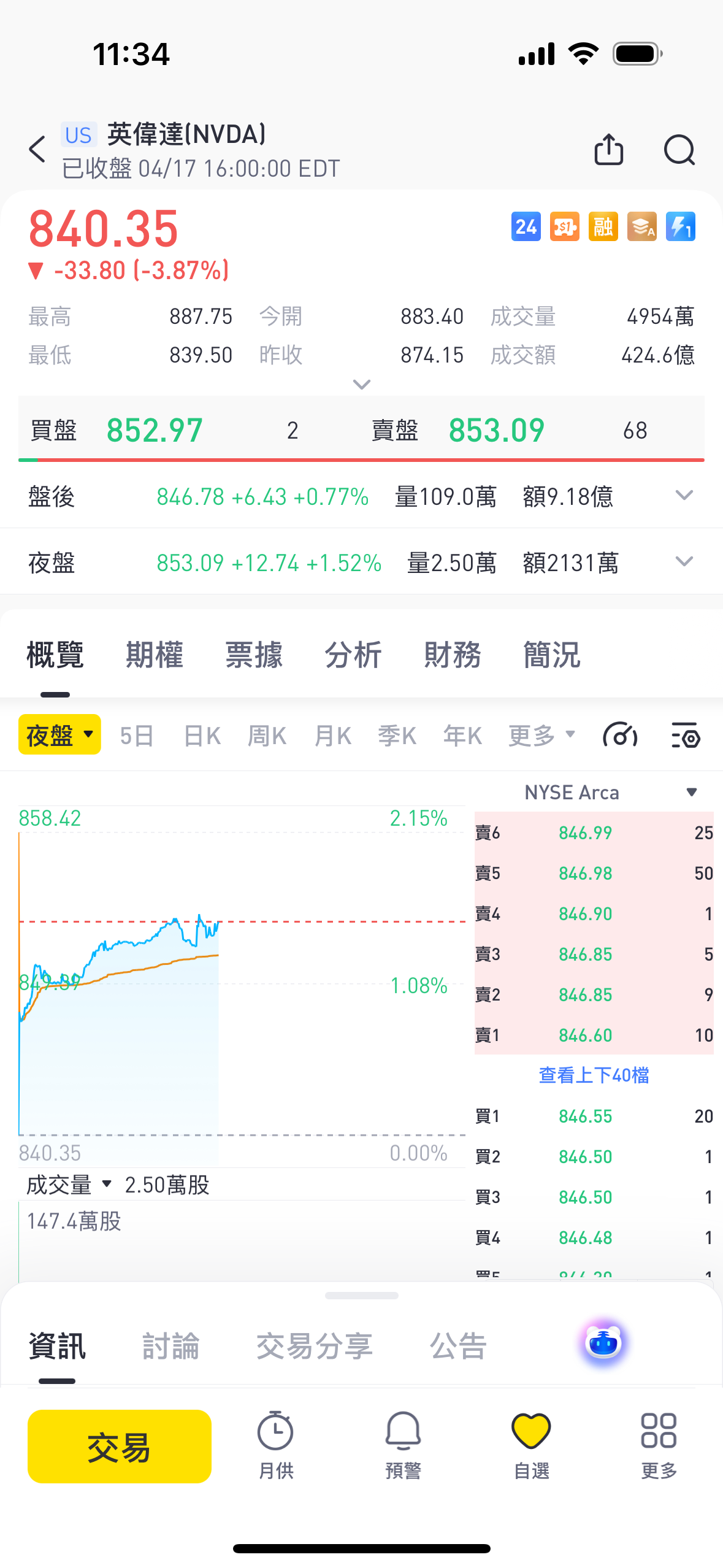Tap the 成交額 424.6億 value
723x1568 pixels.
pos(657,355)
